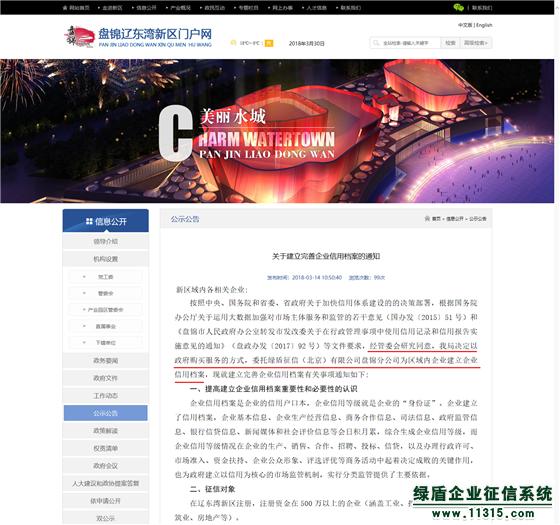560x525 pixels.
Task: Click 联系我们 link beside WeChat icon
Action: click(x=482, y=8)
